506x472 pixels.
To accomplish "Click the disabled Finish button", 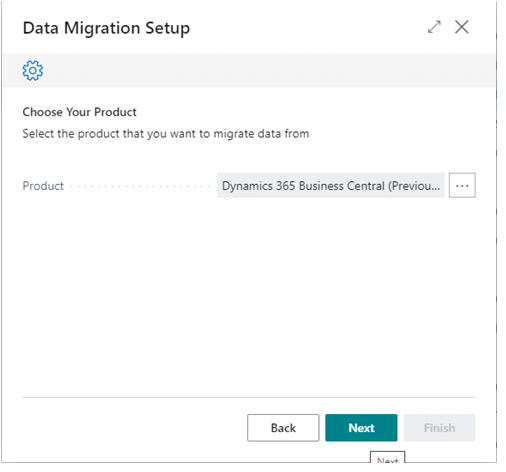I will [439, 428].
